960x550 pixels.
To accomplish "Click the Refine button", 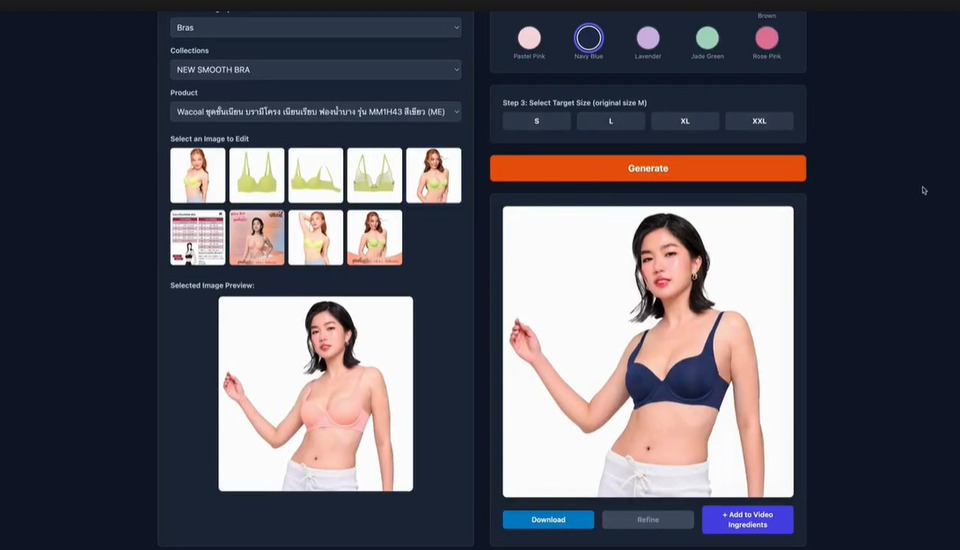I will (647, 520).
